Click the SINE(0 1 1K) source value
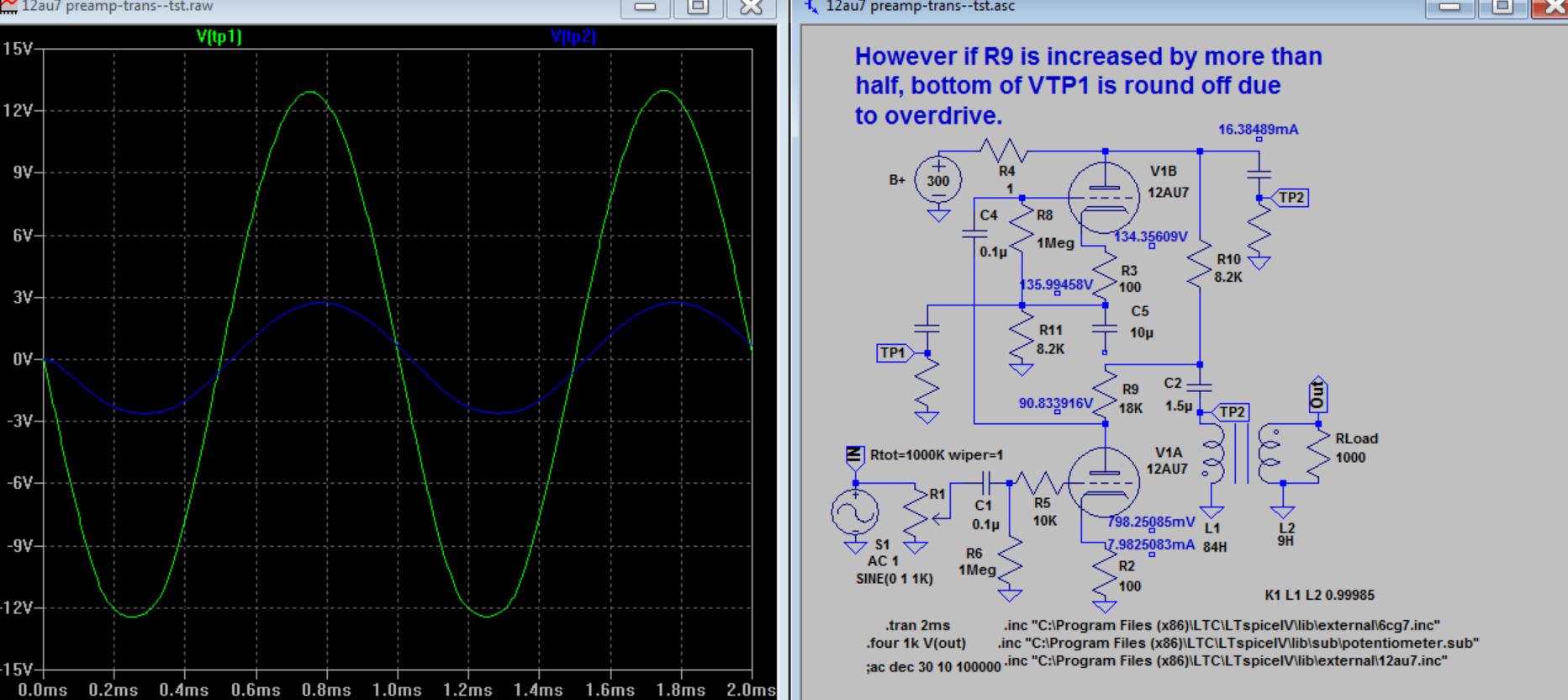 point(895,579)
